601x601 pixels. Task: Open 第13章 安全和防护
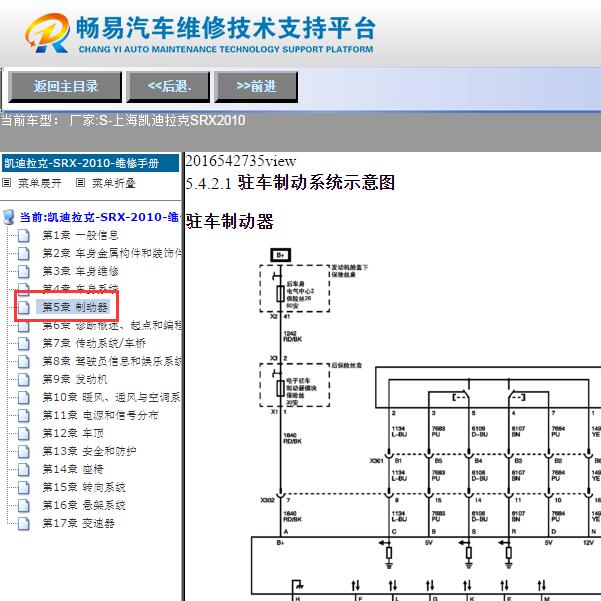(89, 451)
